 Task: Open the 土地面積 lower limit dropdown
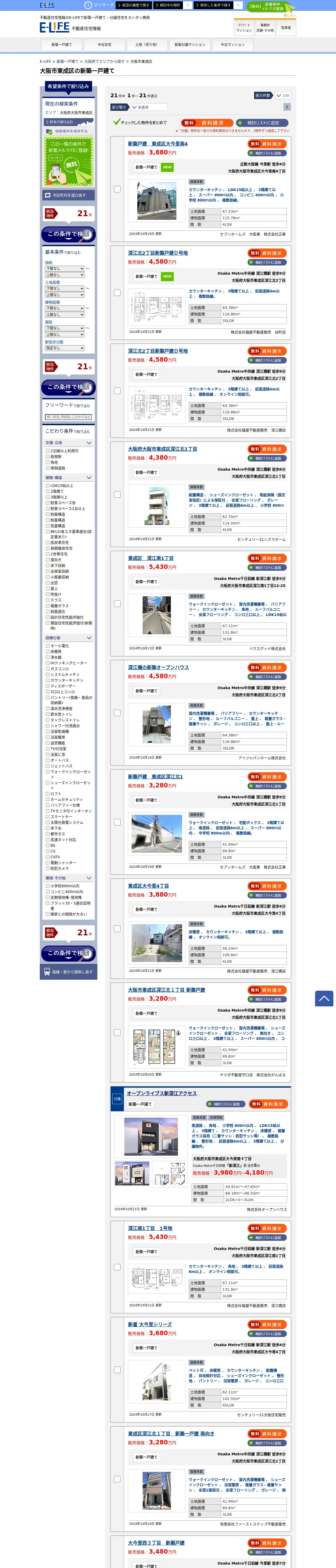64,289
